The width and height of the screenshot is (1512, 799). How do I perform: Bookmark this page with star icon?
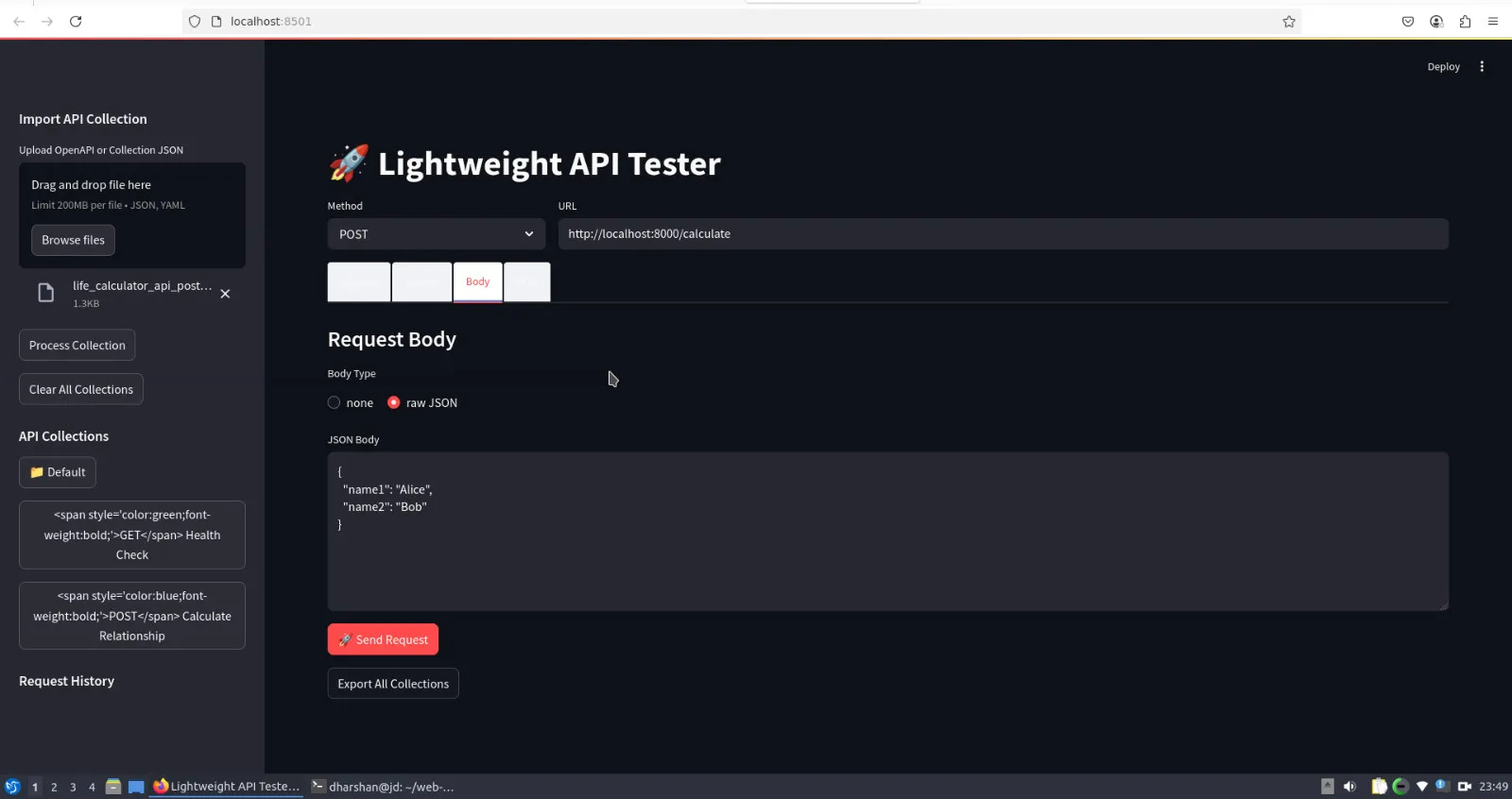[1289, 22]
